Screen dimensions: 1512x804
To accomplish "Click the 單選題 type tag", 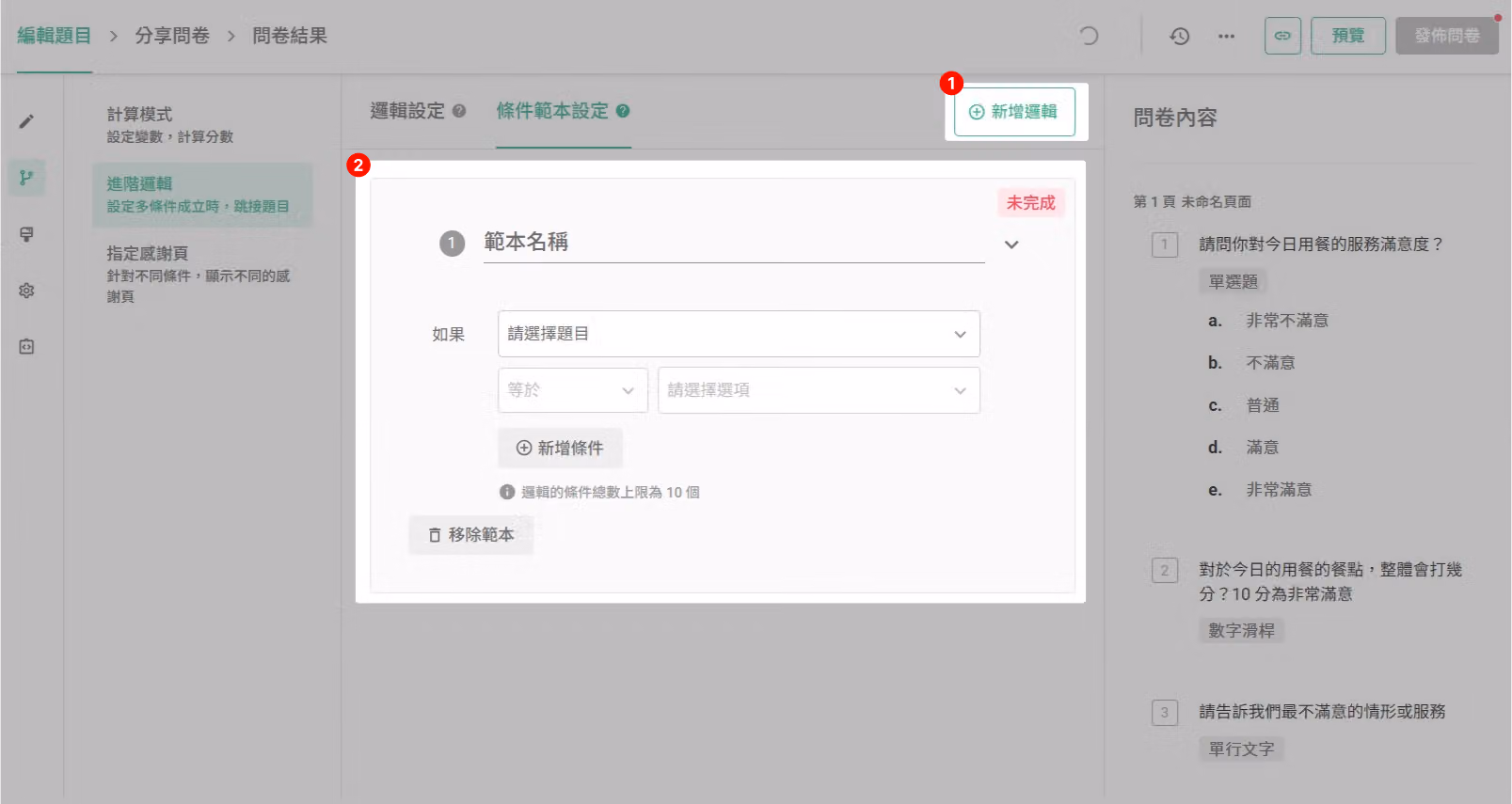I will (1233, 281).
